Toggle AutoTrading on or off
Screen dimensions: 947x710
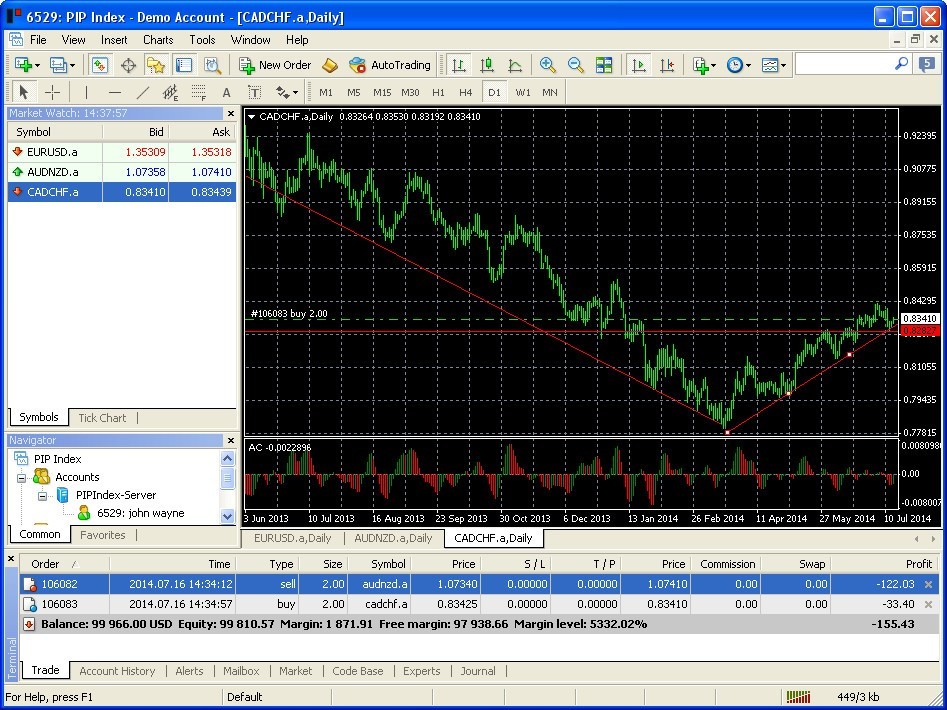coord(390,65)
